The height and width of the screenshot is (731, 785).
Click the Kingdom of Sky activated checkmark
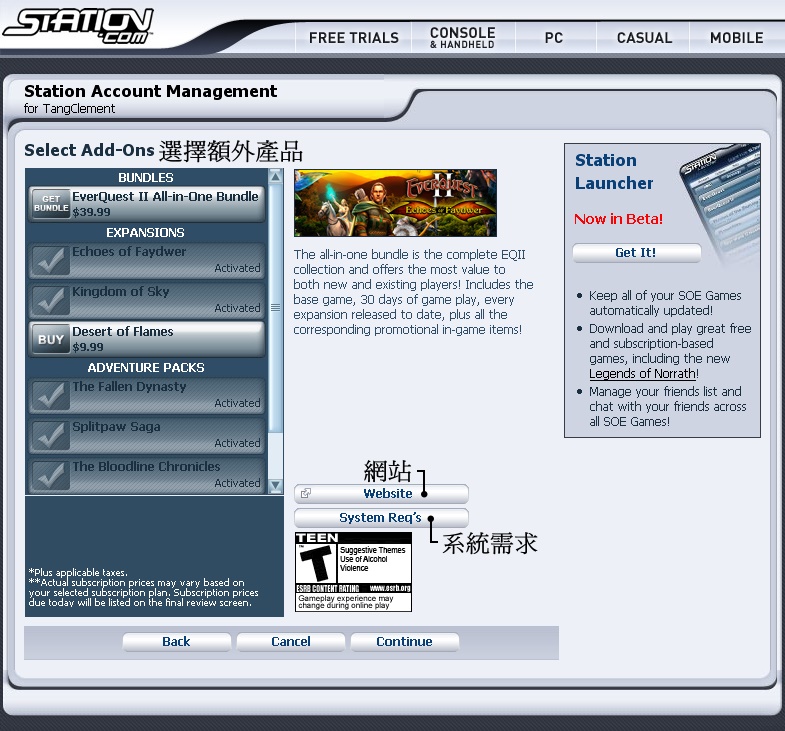click(x=50, y=300)
